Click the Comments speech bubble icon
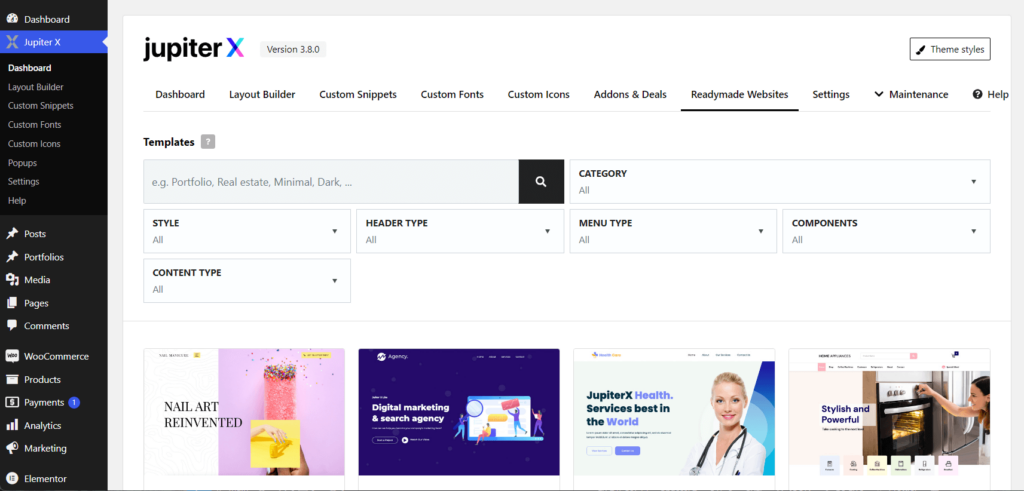 coord(12,325)
